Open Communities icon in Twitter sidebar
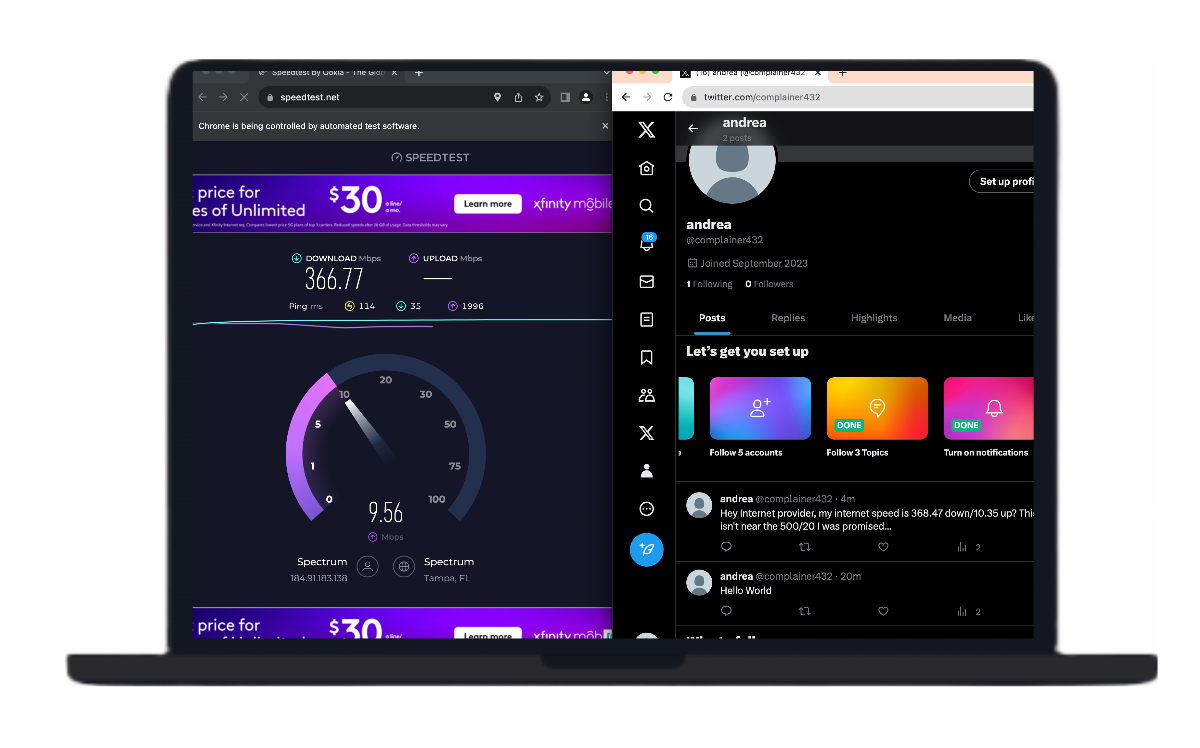Image resolution: width=1200 pixels, height=748 pixels. click(646, 395)
